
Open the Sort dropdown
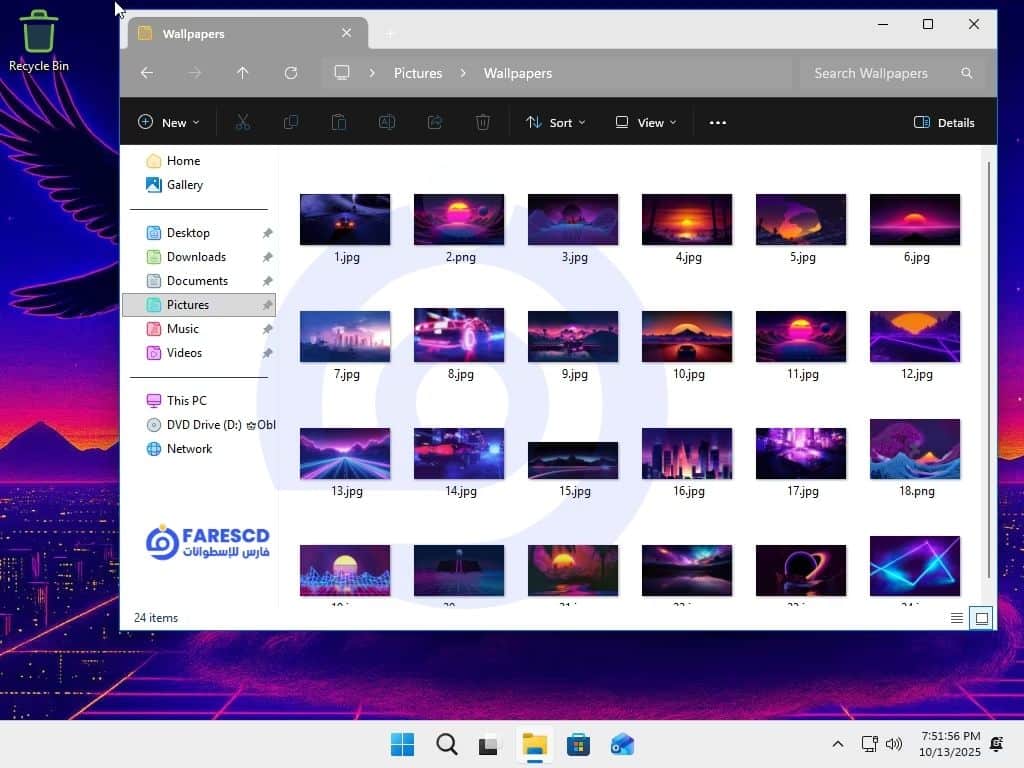click(x=556, y=123)
